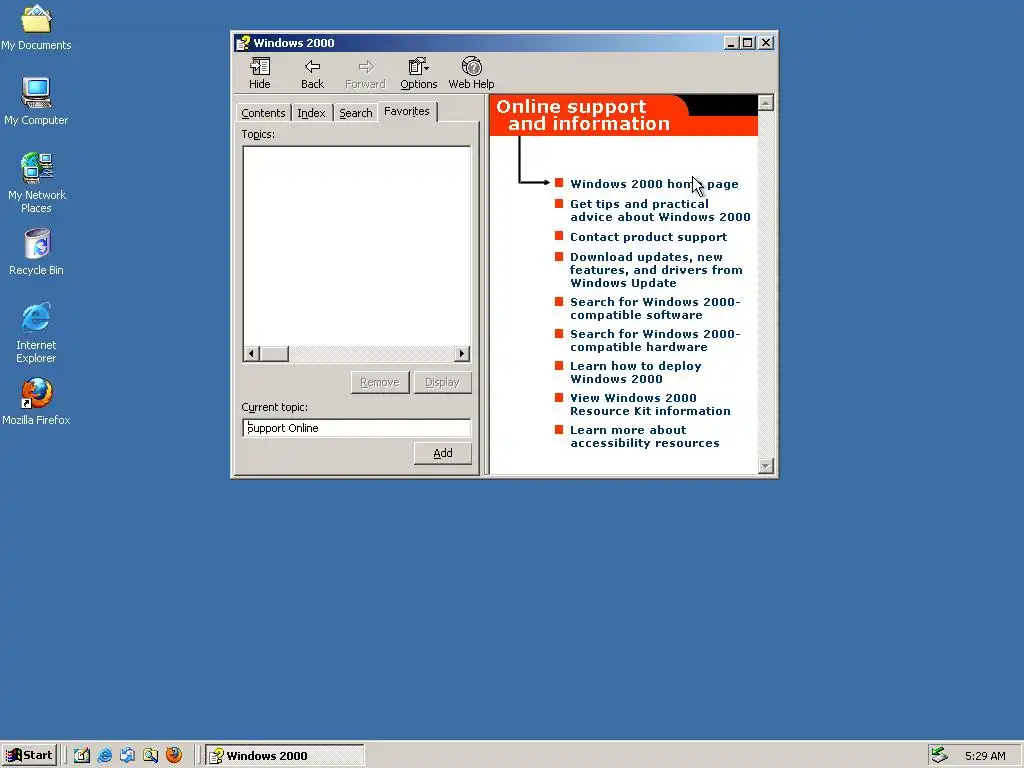This screenshot has width=1024, height=768.
Task: Open the Start menu
Action: 29,756
